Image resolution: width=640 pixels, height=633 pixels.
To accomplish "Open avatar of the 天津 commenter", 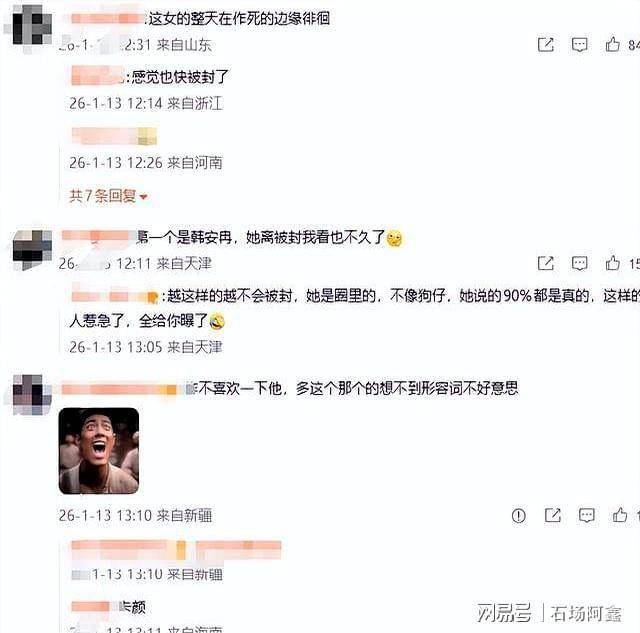I will click(32, 250).
